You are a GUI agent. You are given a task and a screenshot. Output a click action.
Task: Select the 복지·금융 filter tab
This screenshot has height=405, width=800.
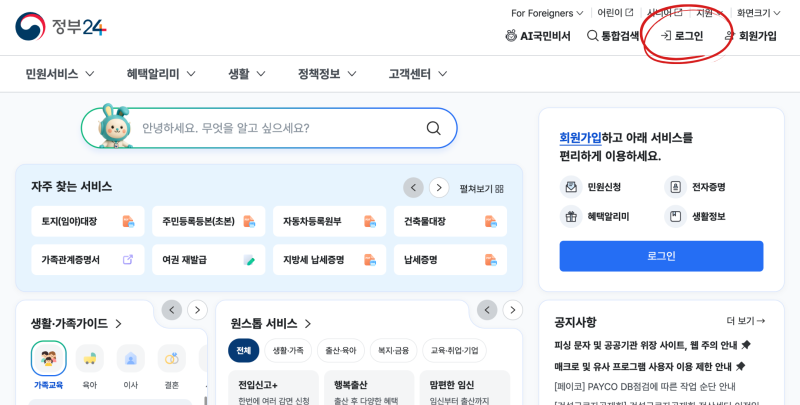coord(393,350)
